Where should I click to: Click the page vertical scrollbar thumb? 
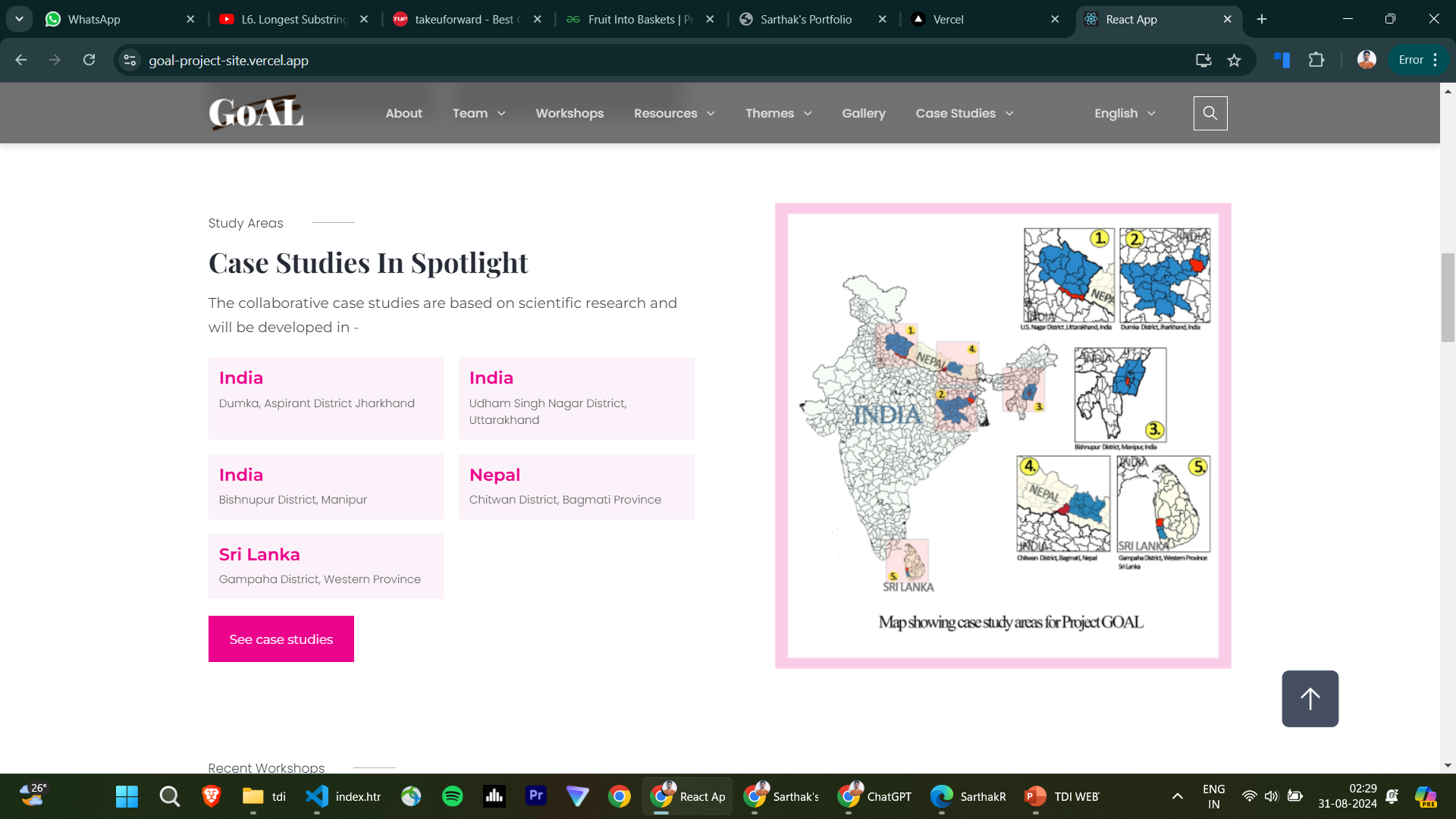click(1448, 297)
